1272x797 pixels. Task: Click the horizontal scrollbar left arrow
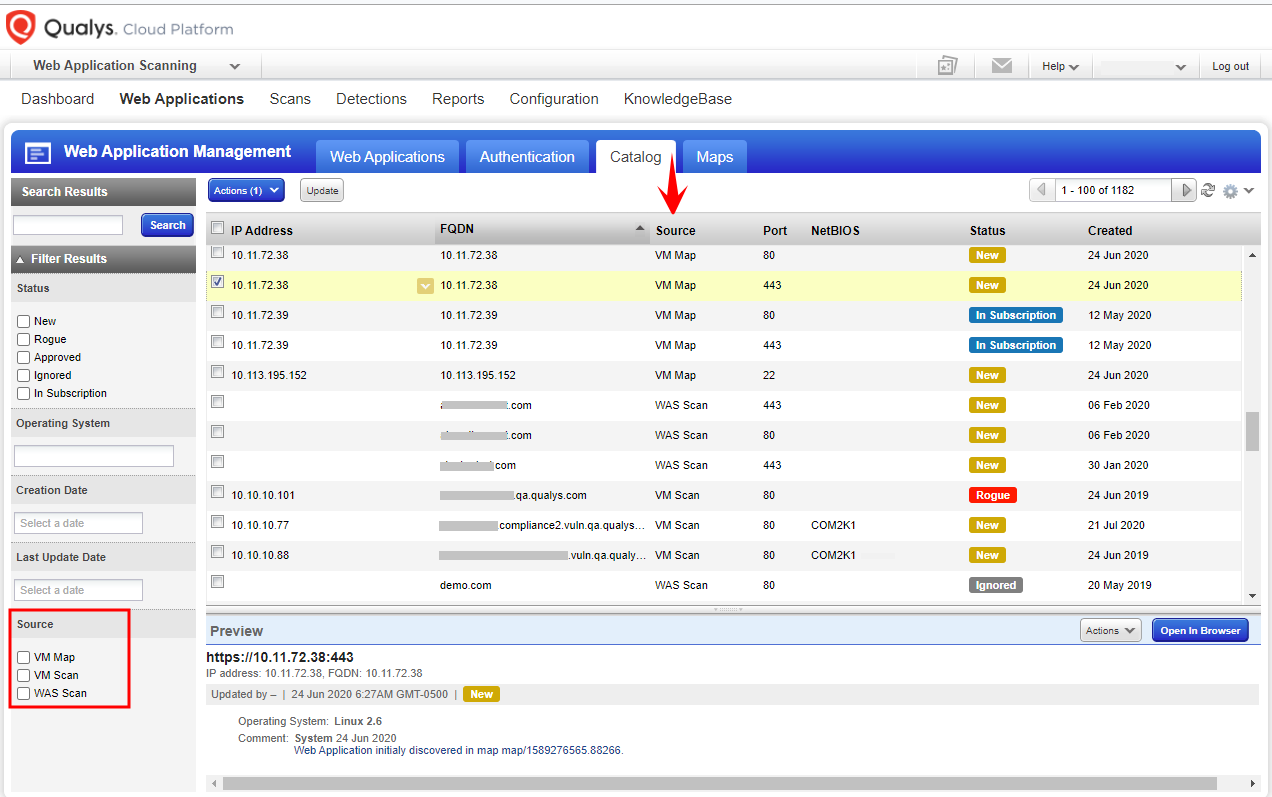pos(214,783)
